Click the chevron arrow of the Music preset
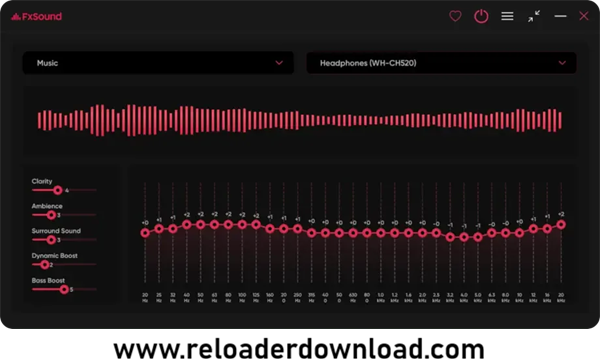600x364 pixels. coord(279,63)
